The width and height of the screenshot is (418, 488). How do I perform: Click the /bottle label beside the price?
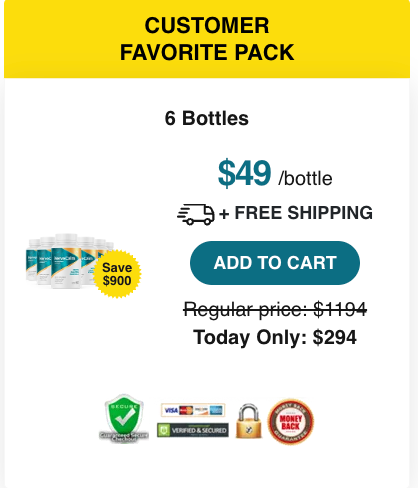(305, 179)
